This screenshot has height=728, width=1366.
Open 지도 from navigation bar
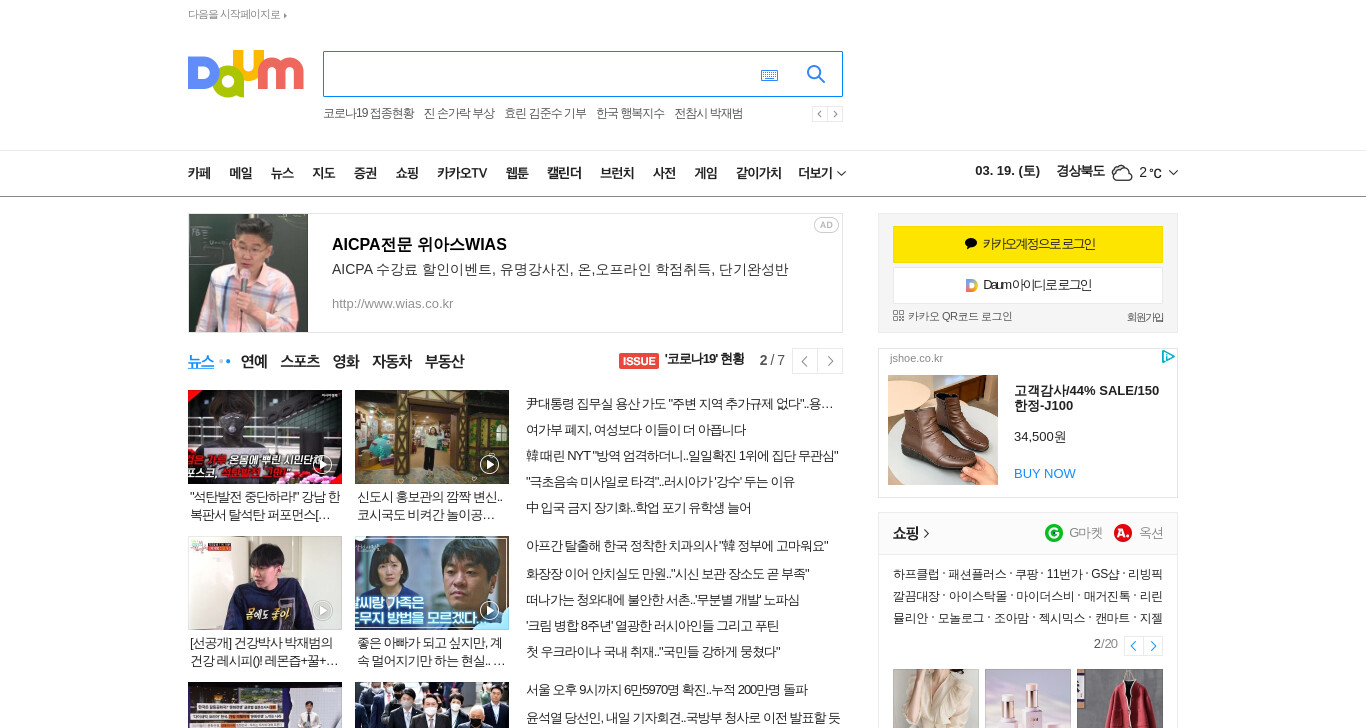point(323,173)
